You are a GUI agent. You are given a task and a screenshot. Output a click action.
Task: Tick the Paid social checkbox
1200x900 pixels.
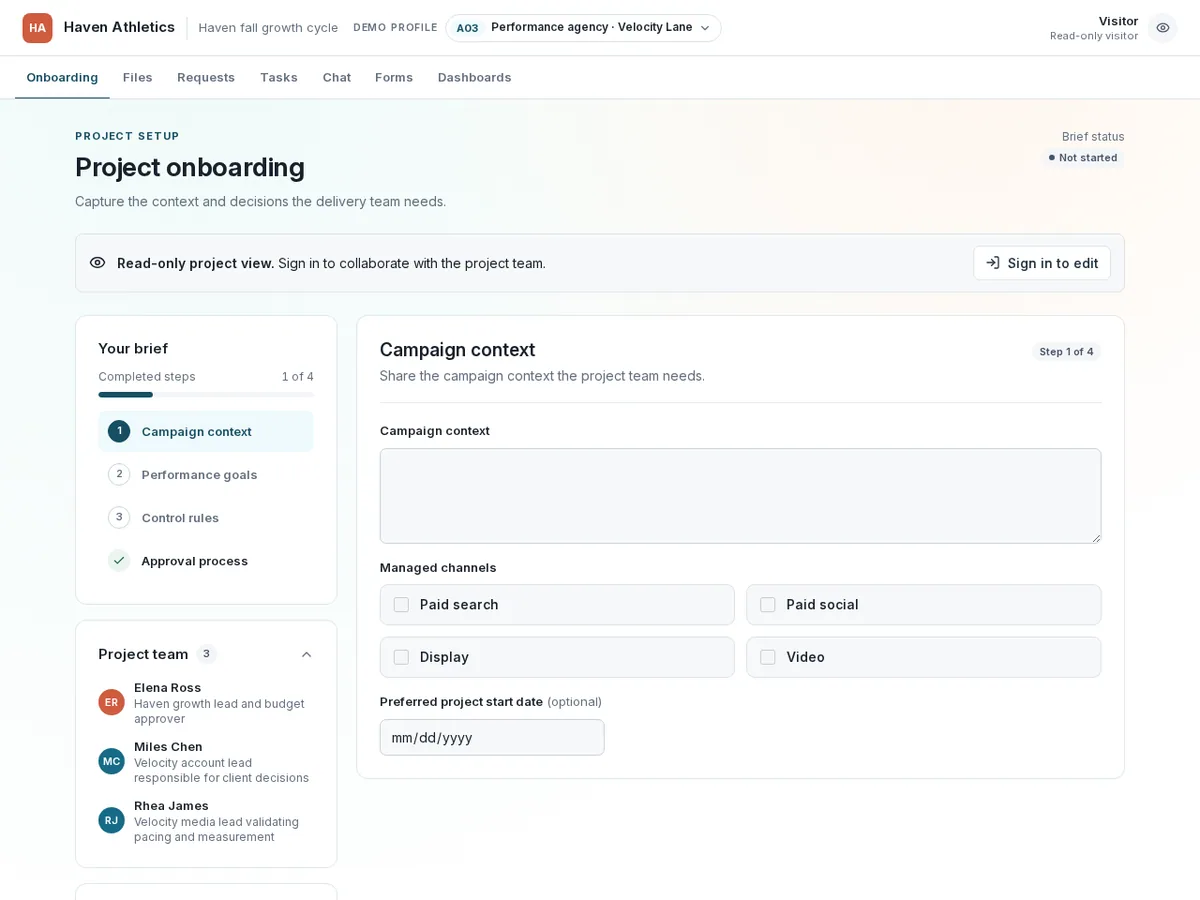tap(768, 605)
